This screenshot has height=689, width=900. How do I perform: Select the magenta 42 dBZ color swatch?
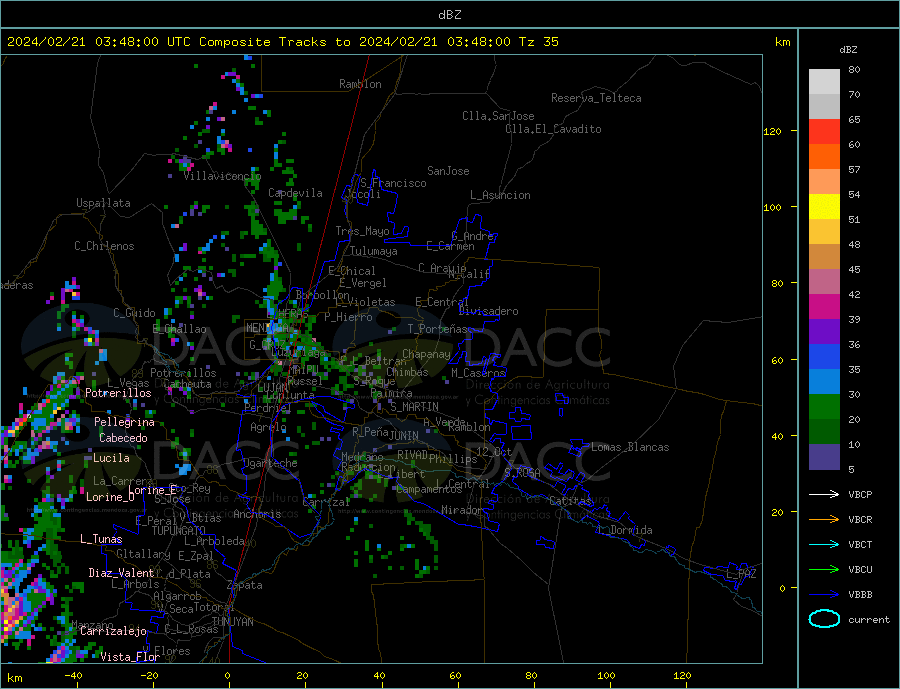point(824,307)
